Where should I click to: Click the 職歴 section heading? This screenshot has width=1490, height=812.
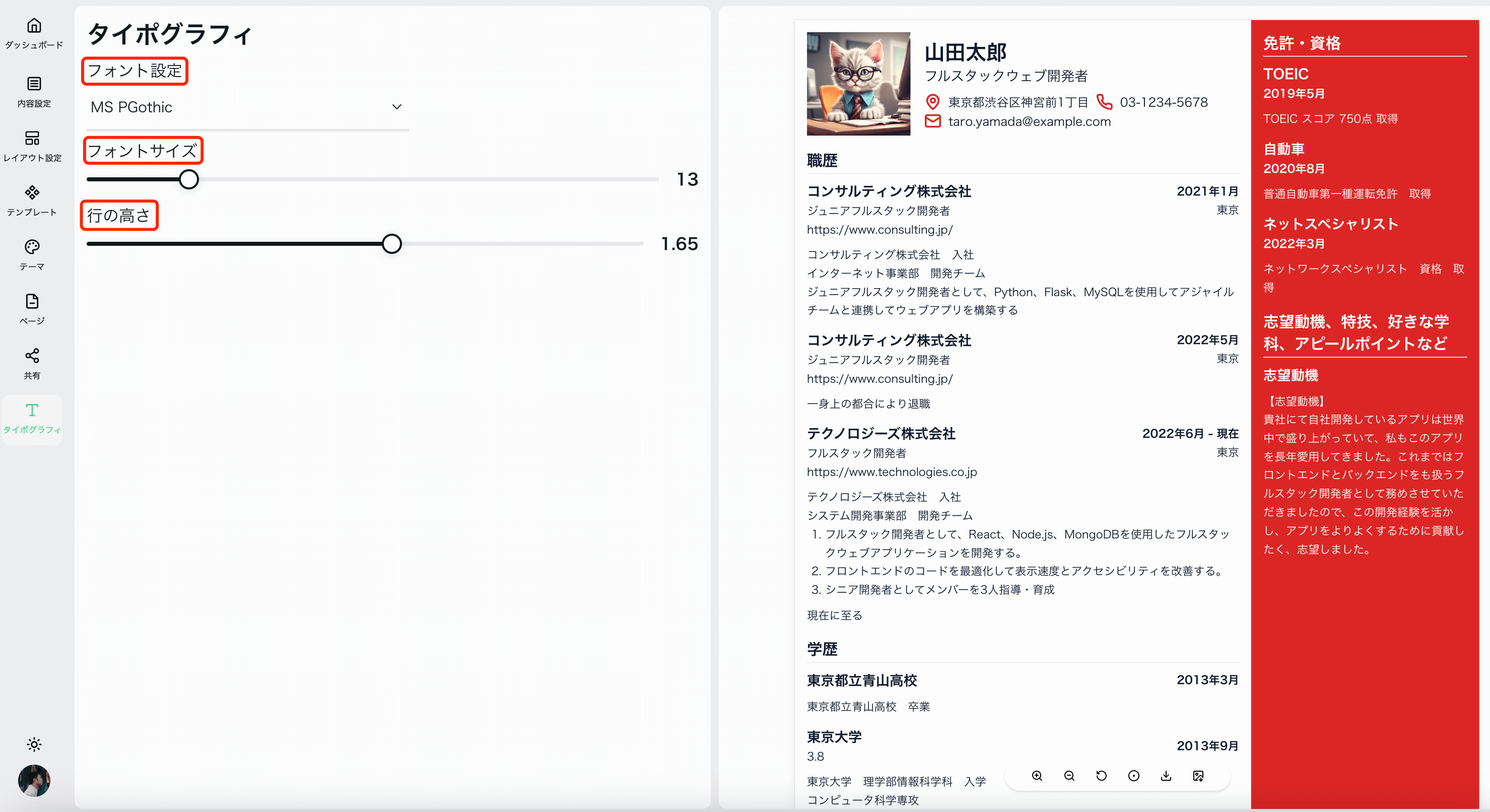822,160
